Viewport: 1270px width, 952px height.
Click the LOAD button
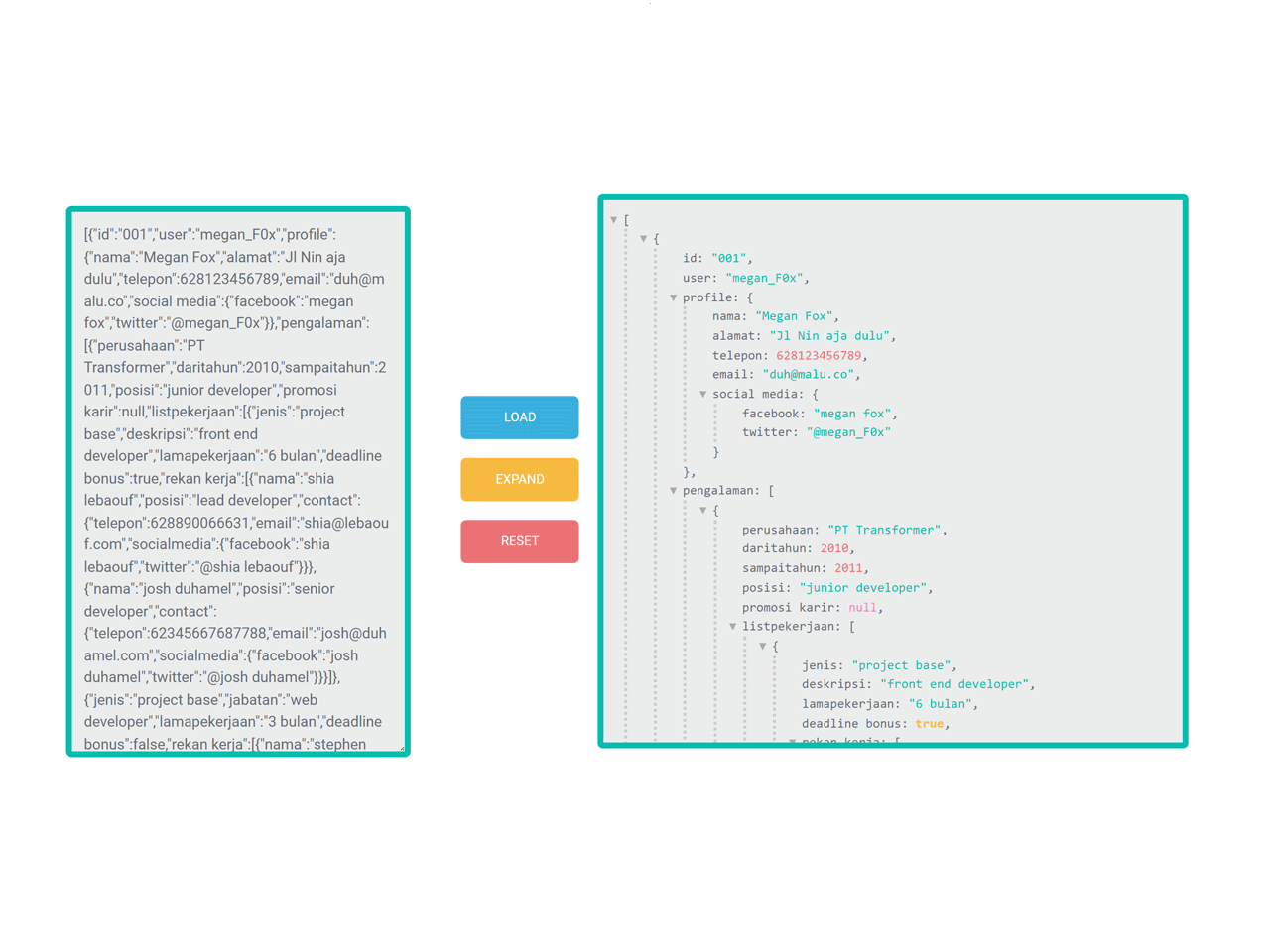click(x=519, y=417)
